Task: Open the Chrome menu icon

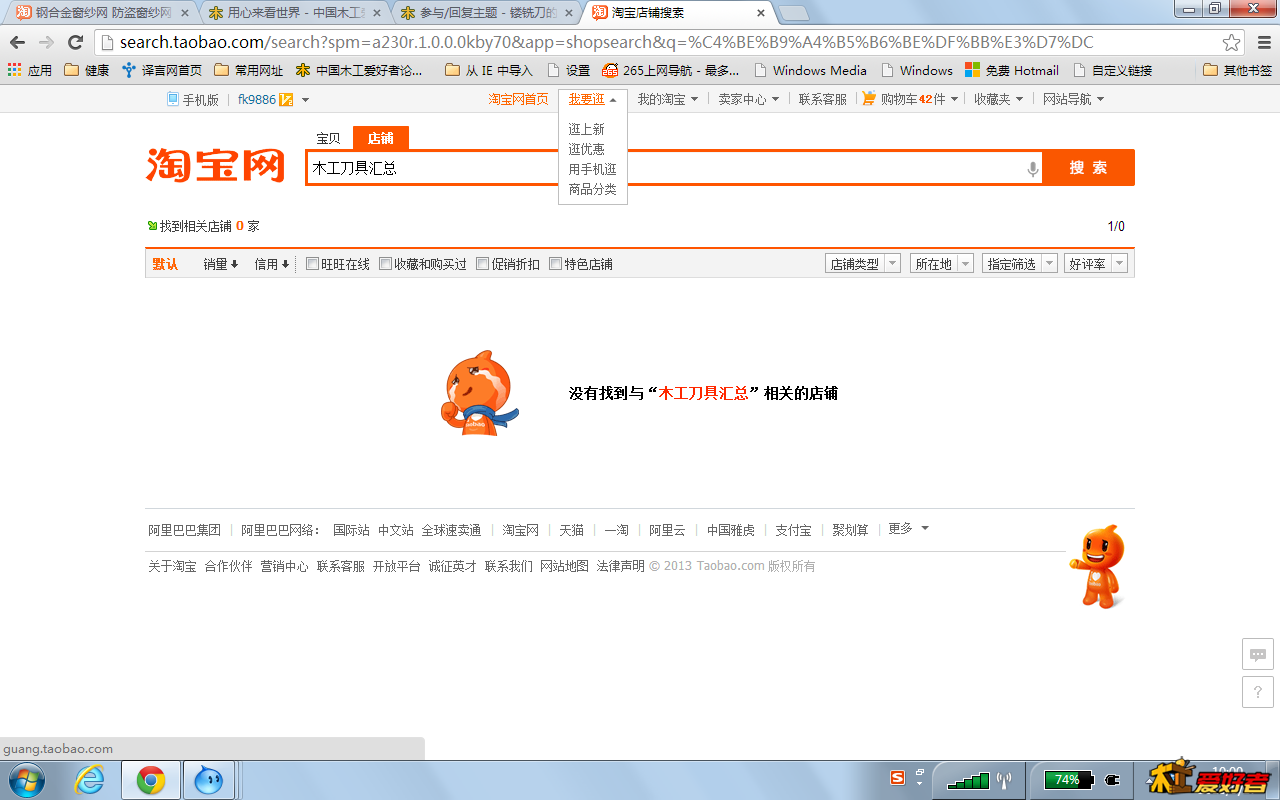Action: (1262, 42)
